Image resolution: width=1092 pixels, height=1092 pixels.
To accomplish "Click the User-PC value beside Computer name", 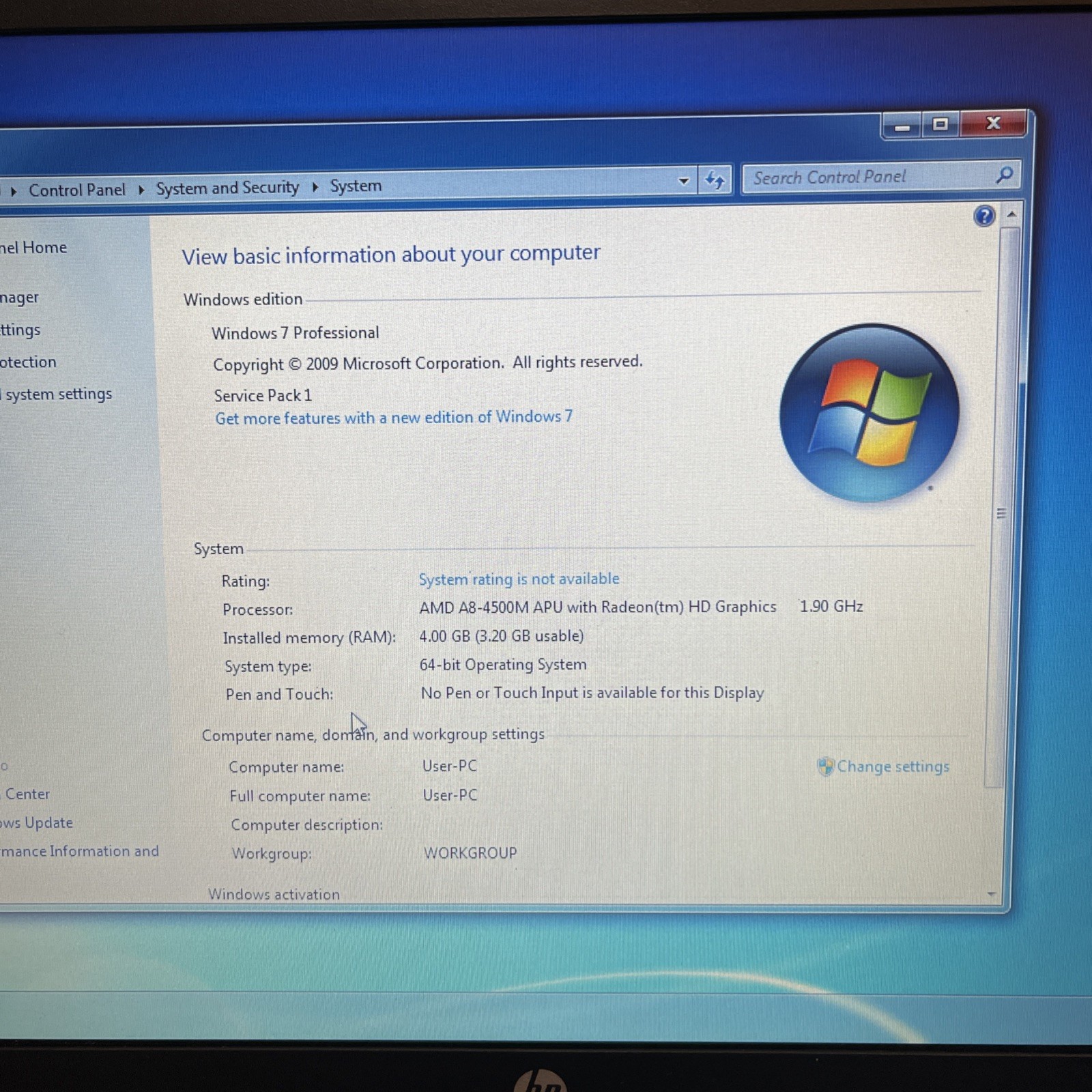I will click(x=450, y=766).
